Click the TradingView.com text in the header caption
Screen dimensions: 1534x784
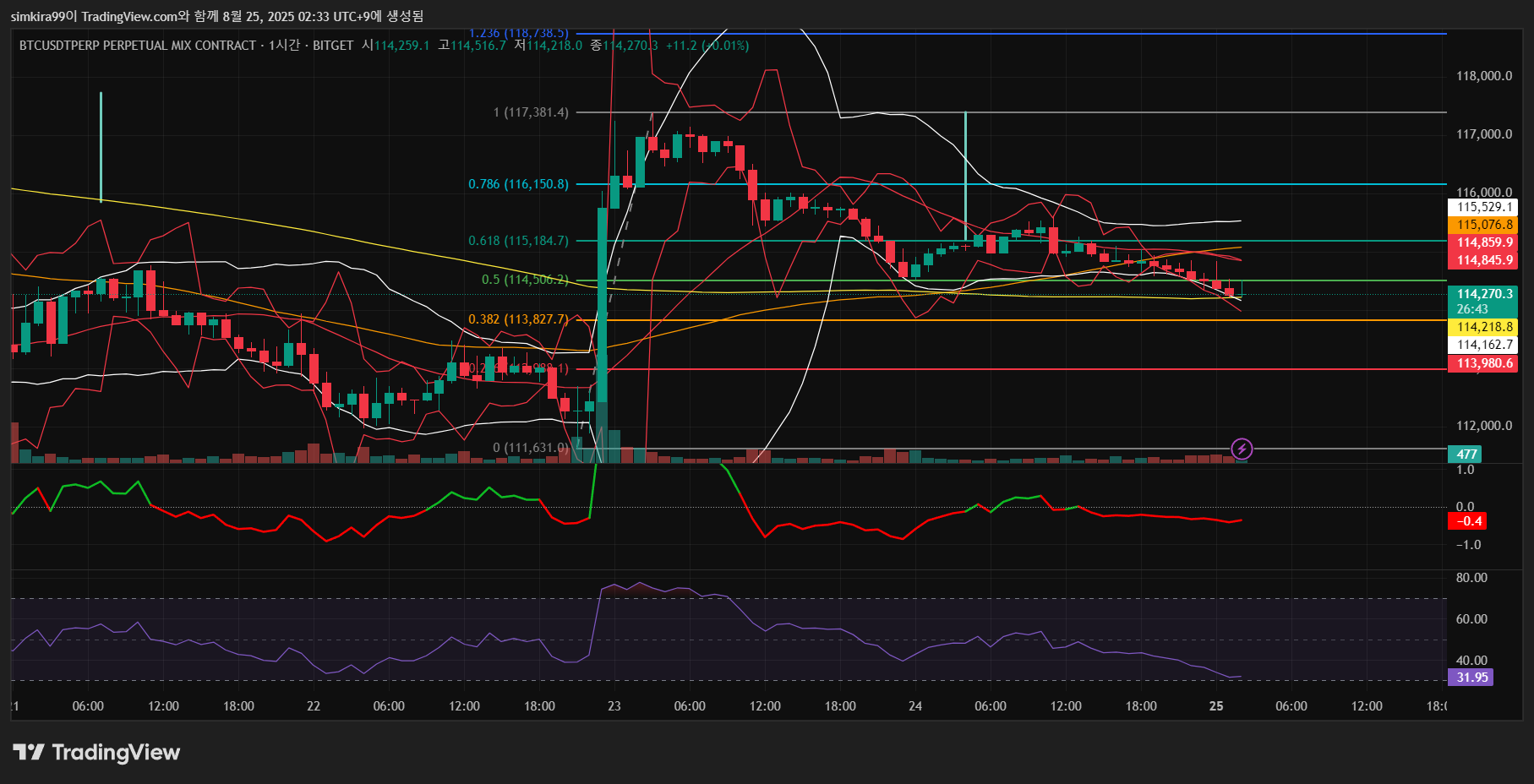tap(129, 16)
